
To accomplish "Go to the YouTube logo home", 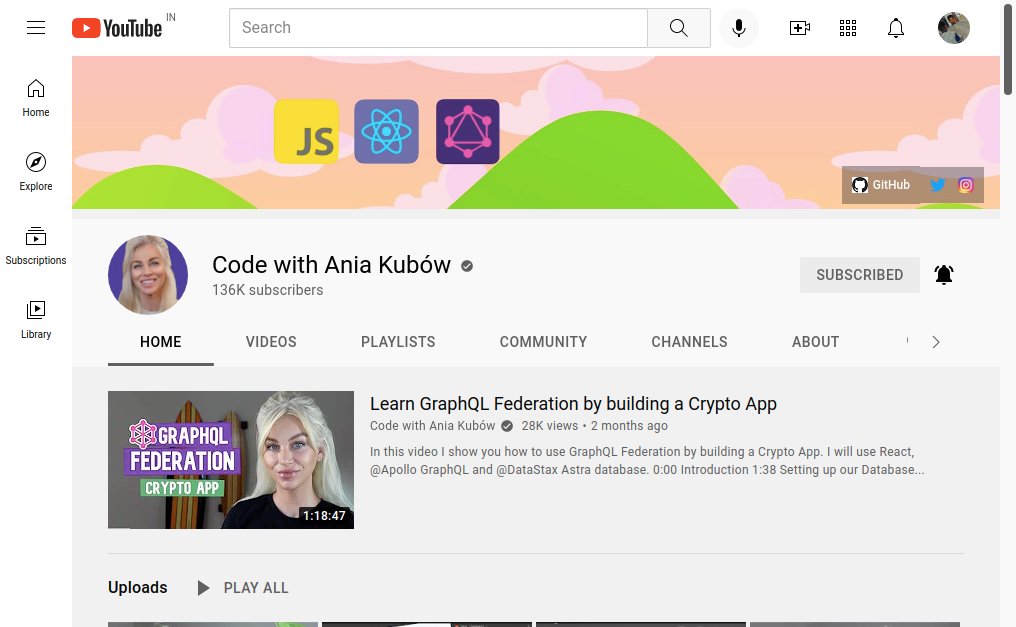I will (117, 28).
